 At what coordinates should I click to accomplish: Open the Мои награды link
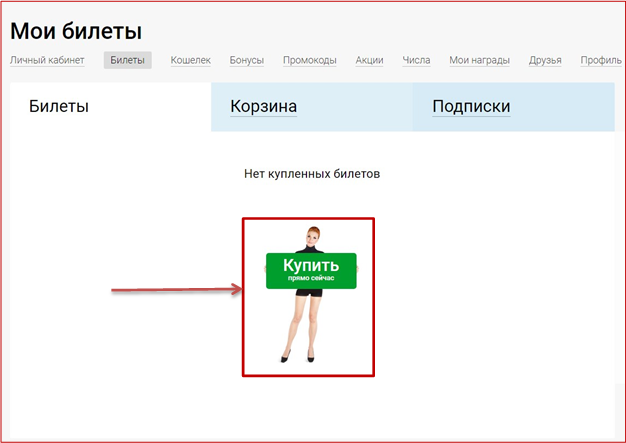point(479,60)
